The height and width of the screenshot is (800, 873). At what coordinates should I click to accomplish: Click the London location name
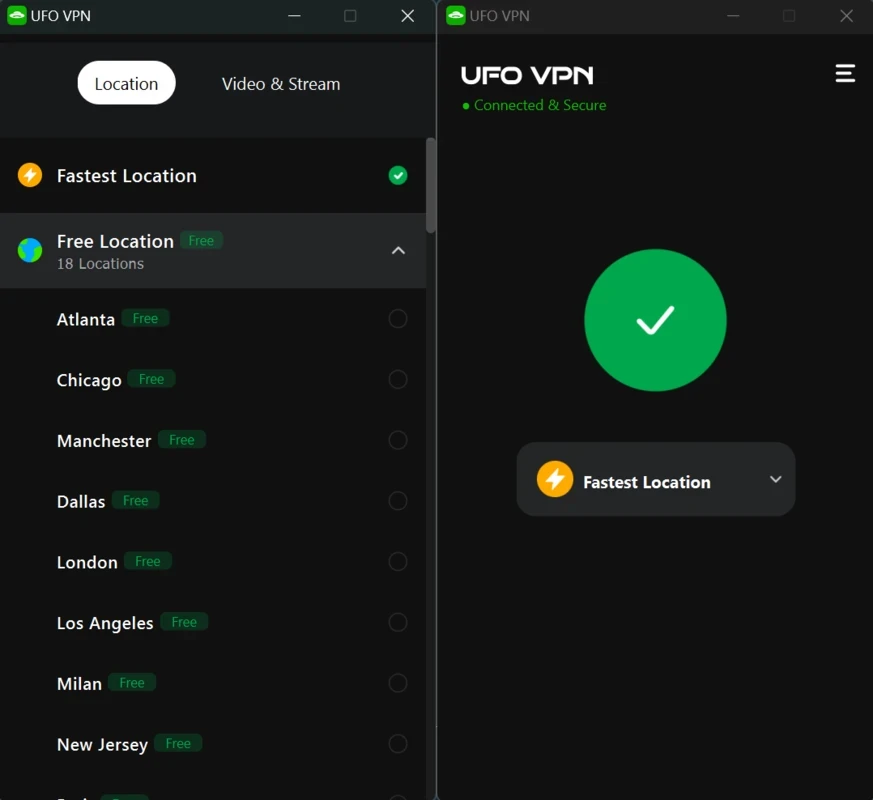coord(87,562)
